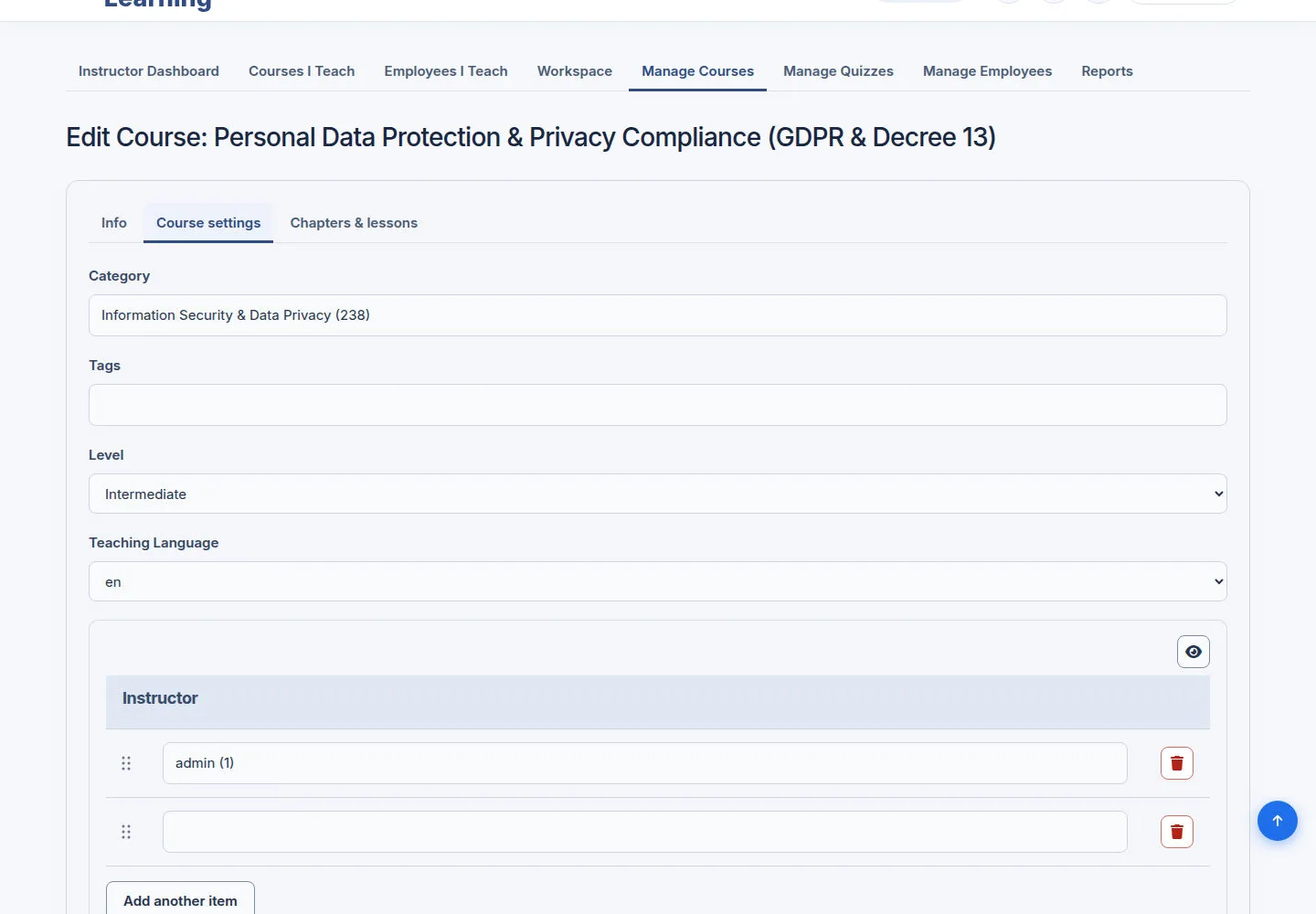Image resolution: width=1316 pixels, height=914 pixels.
Task: Open Manage Quizzes
Action: click(838, 71)
